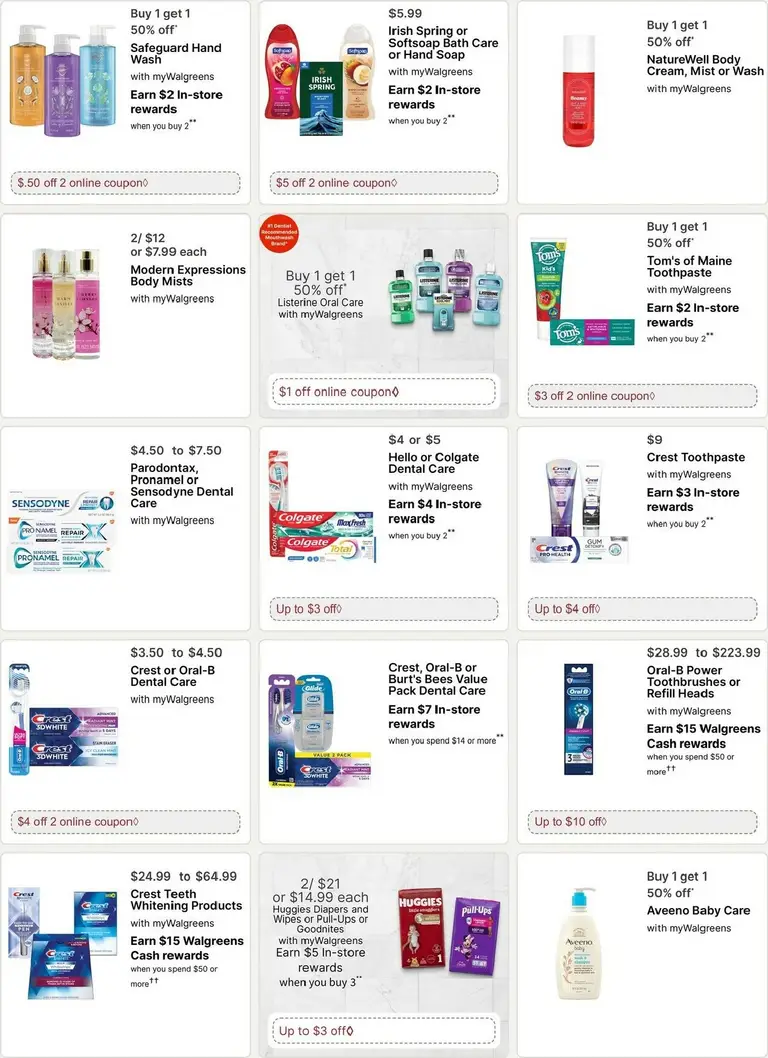Clip the $5 off 2 online coupon

click(x=383, y=183)
